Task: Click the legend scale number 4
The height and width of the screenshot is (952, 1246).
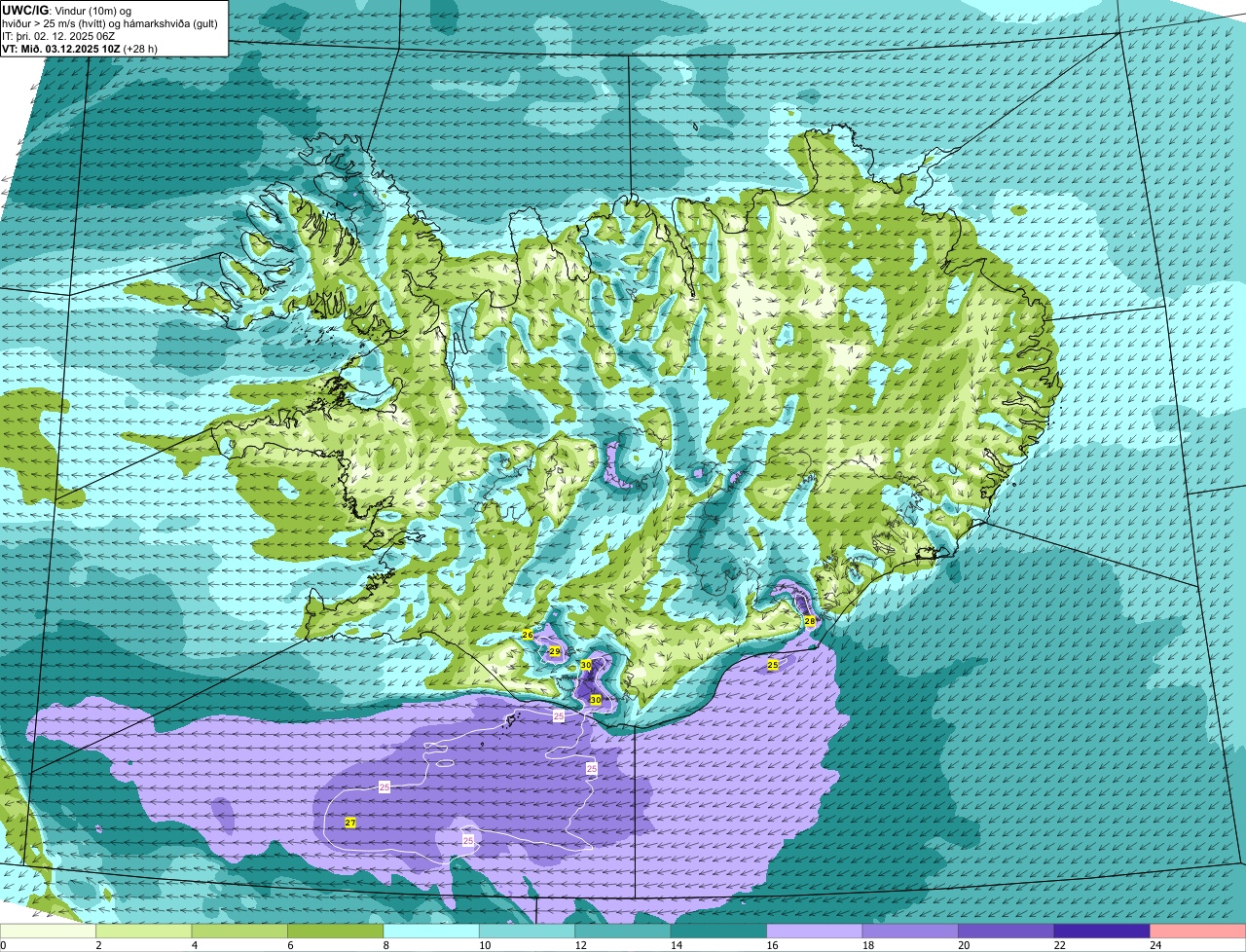Action: click(x=194, y=945)
